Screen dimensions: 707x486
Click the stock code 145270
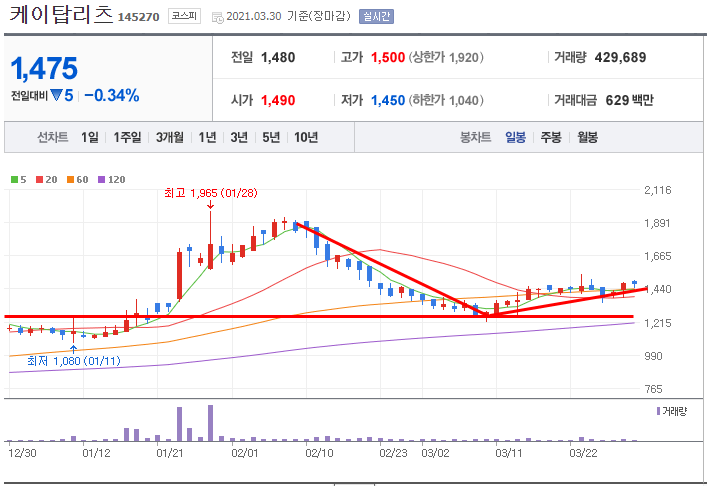coord(138,17)
